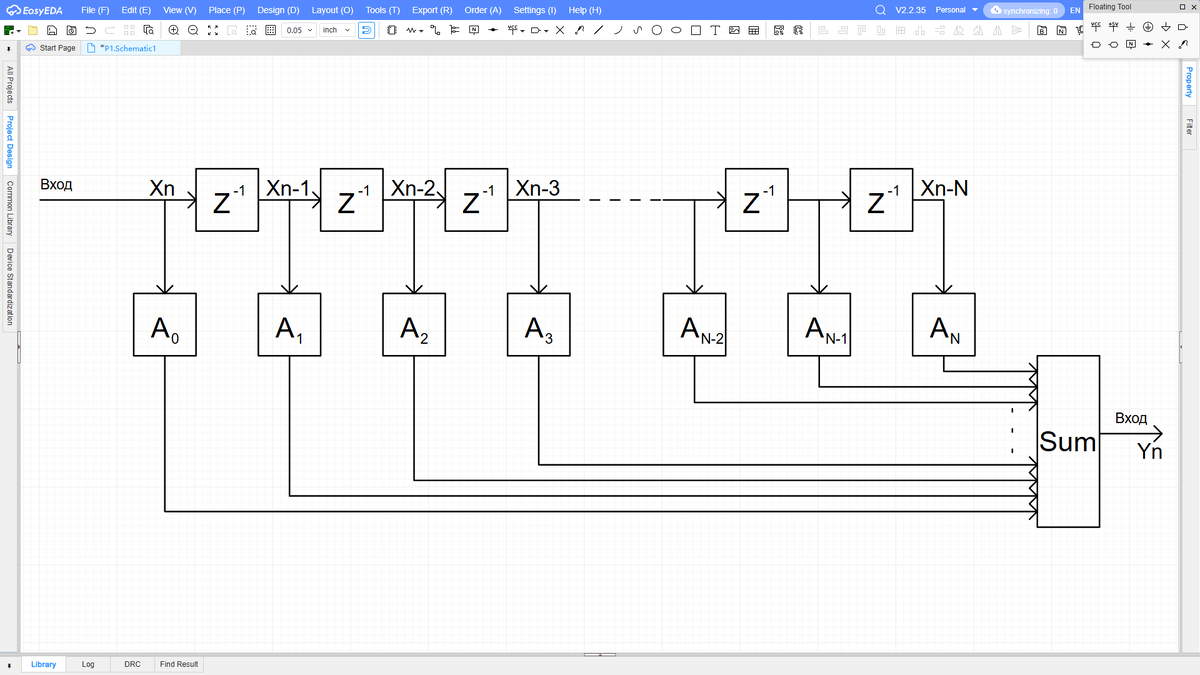This screenshot has width=1200, height=675.
Task: Open the All Projects side panel
Action: tap(9, 84)
